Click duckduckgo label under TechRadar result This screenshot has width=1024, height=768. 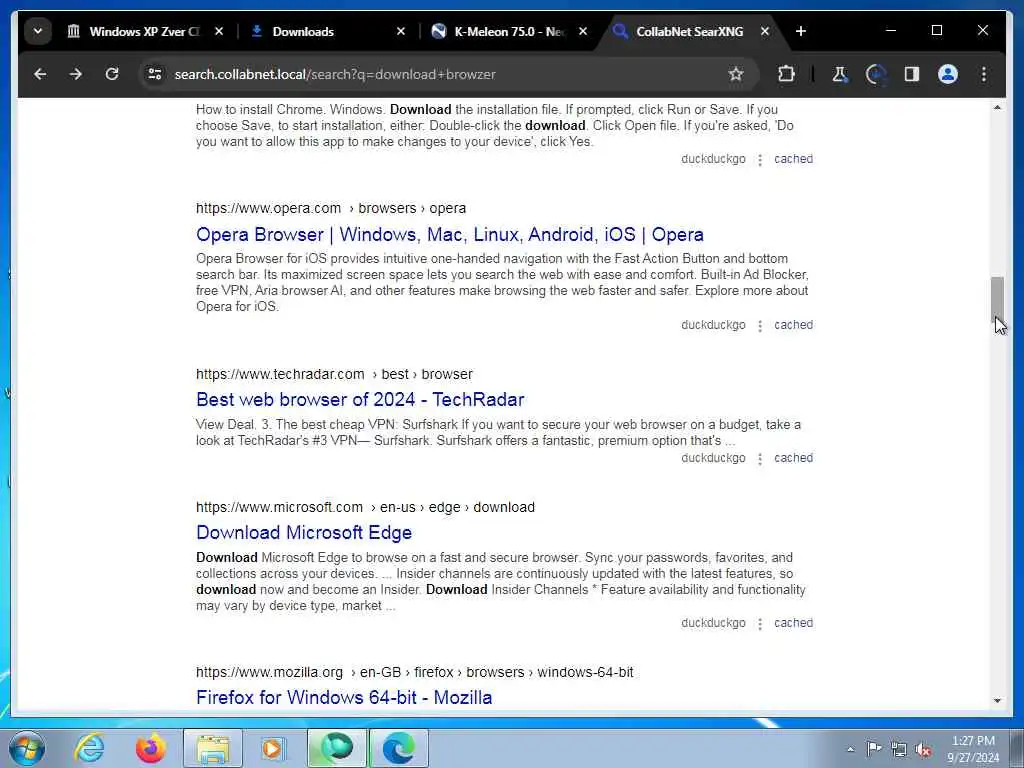pyautogui.click(x=713, y=458)
